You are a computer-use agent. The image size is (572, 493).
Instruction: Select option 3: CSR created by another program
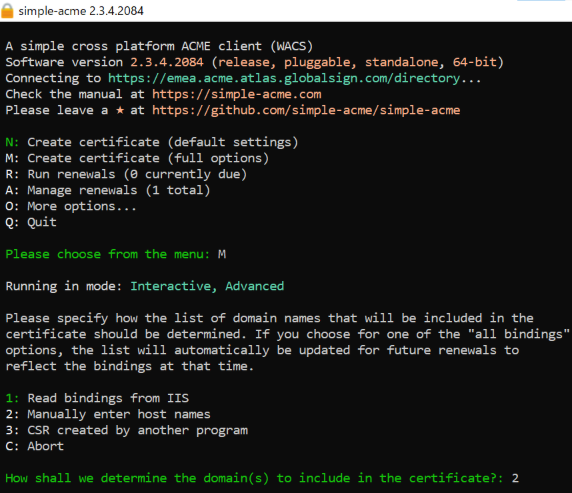[127, 430]
